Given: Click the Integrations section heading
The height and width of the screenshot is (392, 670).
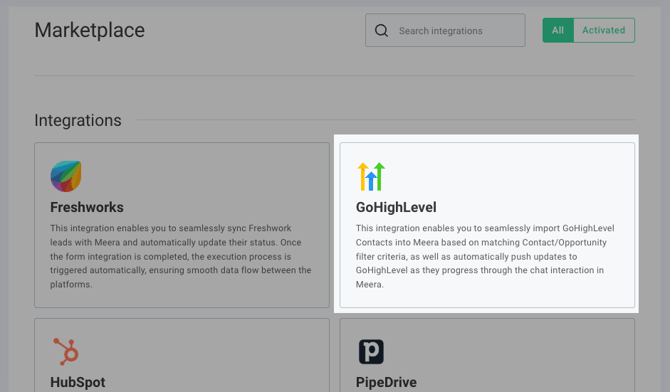Looking at the screenshot, I should pos(78,121).
